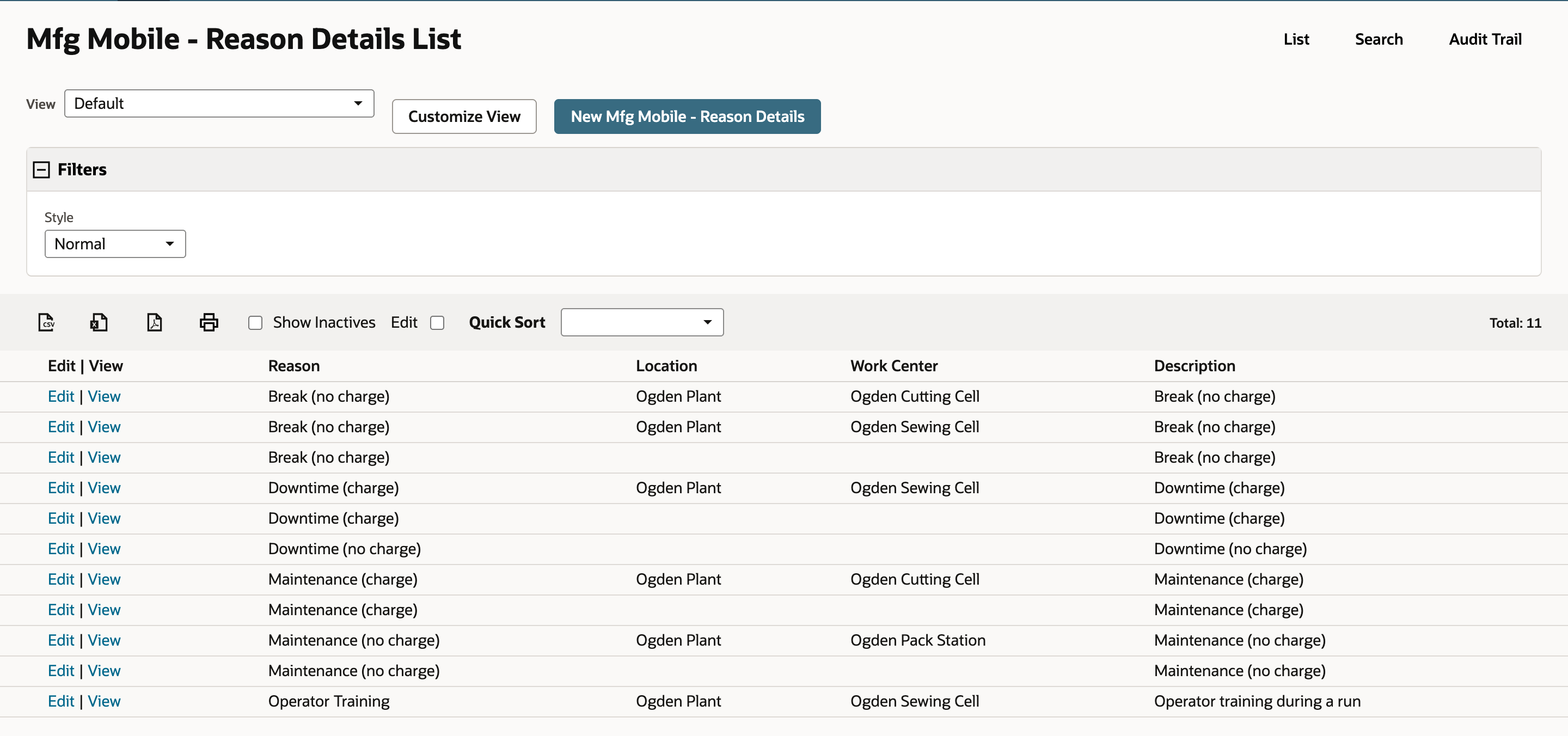Click the page title Mfg Mobile - Reason Details List
This screenshot has height=736, width=1568.
(243, 39)
